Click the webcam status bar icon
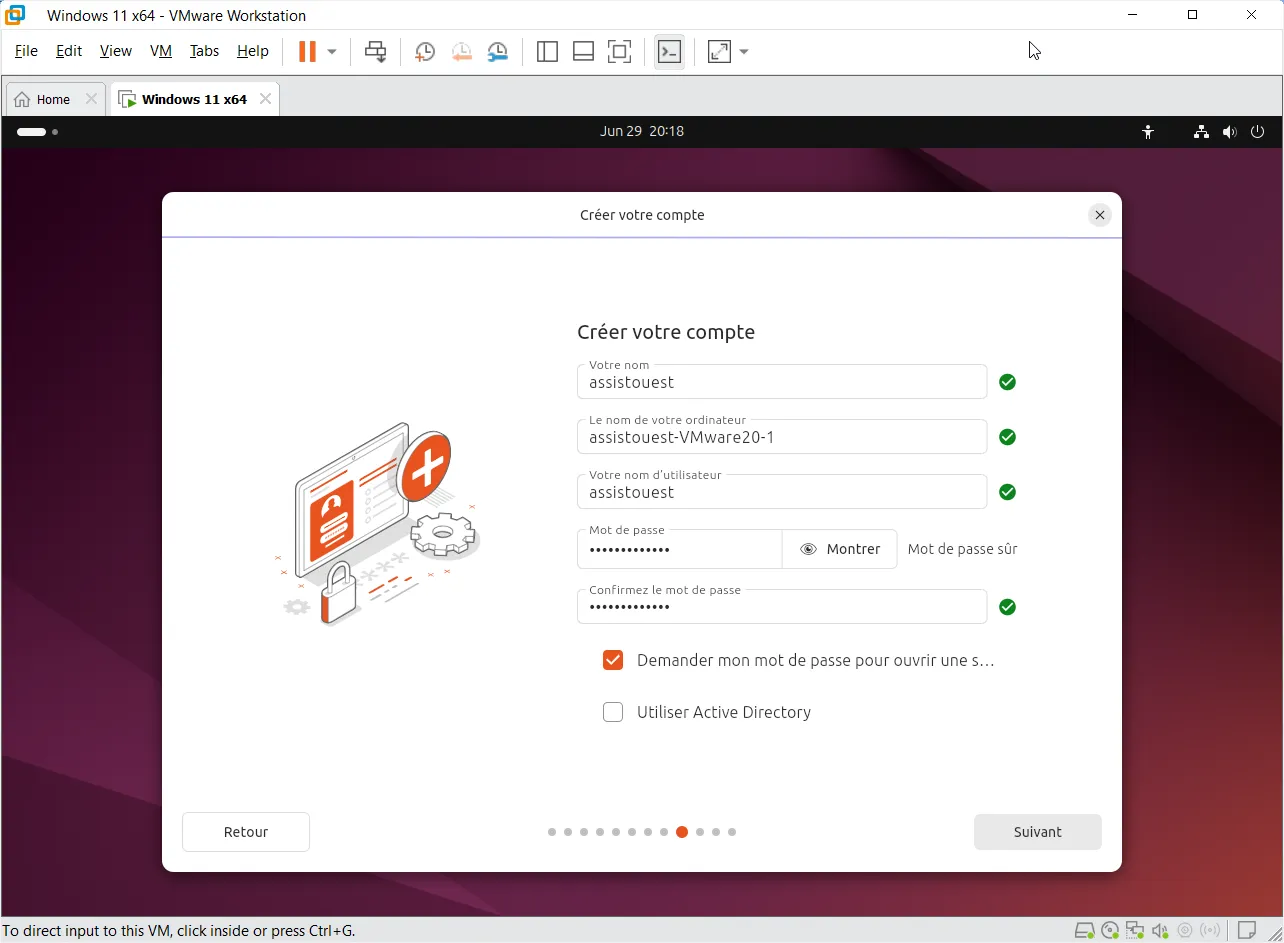The image size is (1284, 943). point(1185,931)
